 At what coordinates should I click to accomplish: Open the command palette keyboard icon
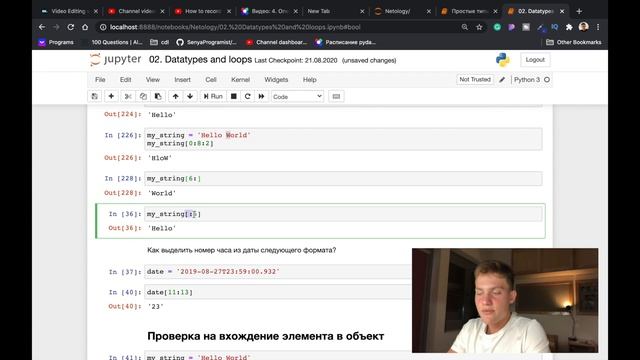[336, 96]
